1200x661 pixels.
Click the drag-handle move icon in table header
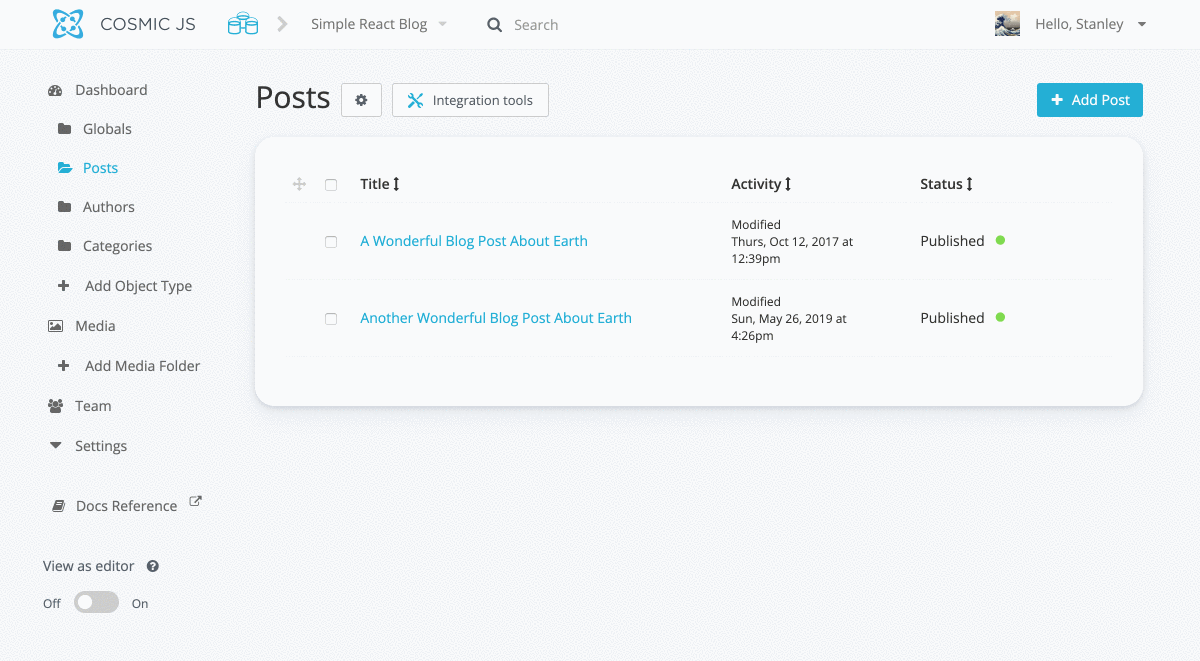pyautogui.click(x=299, y=184)
